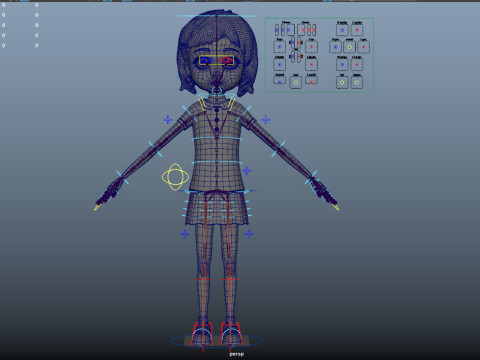The height and width of the screenshot is (360, 480).
Task: Select the blue cross locator beside the waist
Action: coord(247,171)
